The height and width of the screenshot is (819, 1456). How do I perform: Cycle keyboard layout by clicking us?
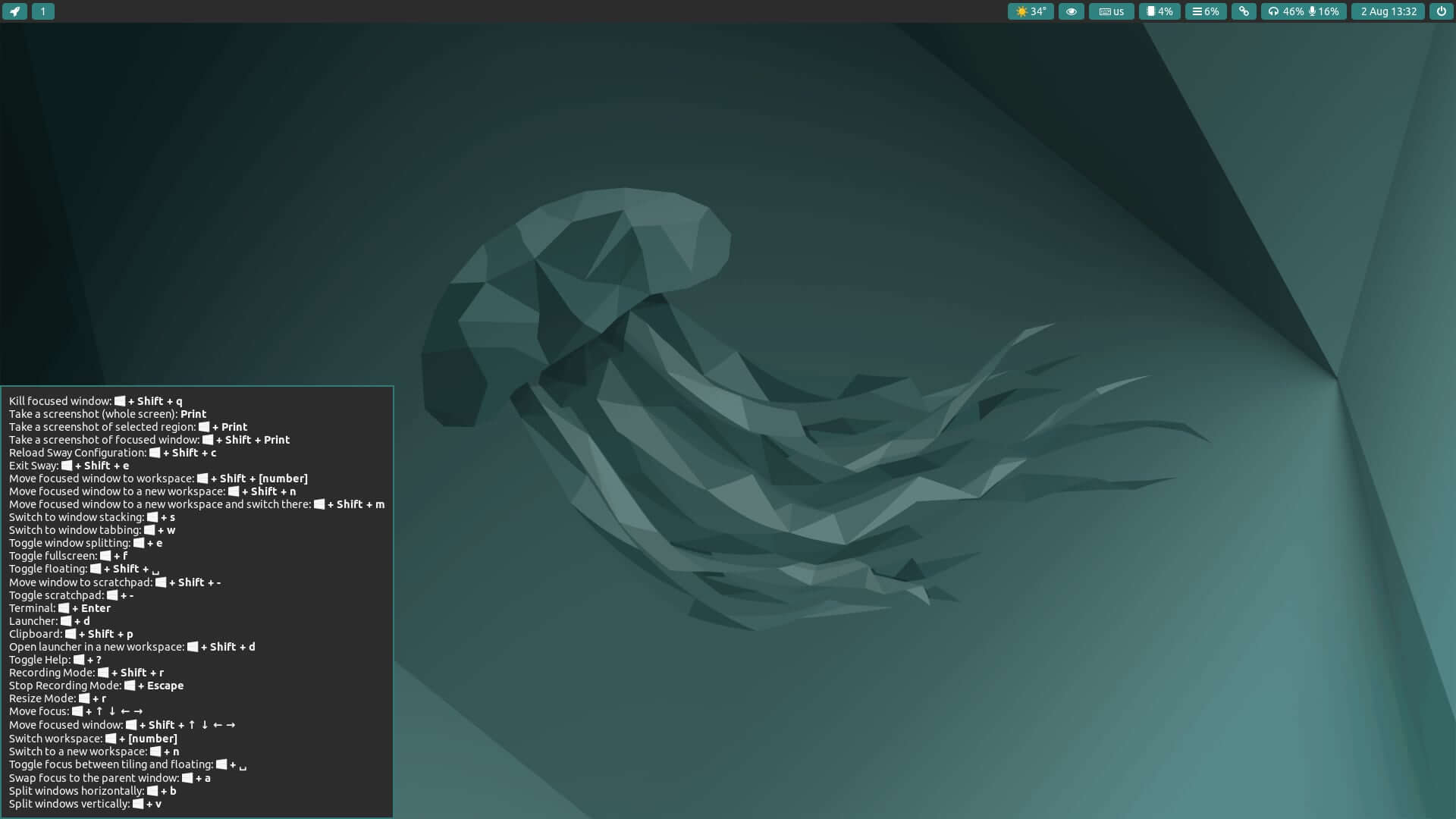coord(1118,11)
